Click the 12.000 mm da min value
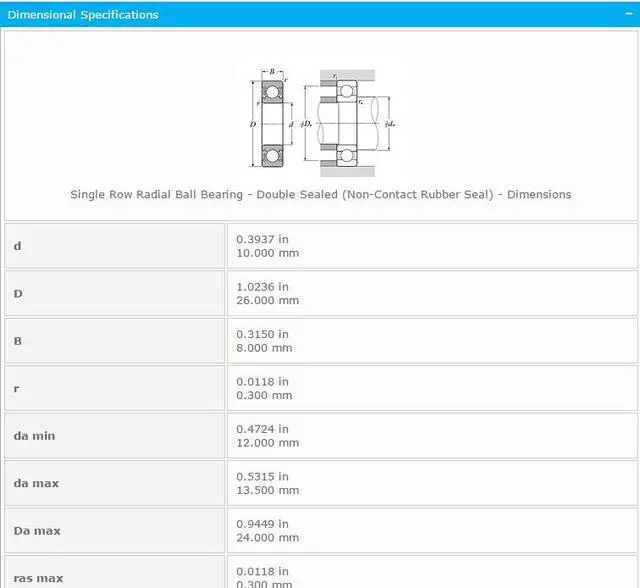640x588 pixels. click(267, 443)
